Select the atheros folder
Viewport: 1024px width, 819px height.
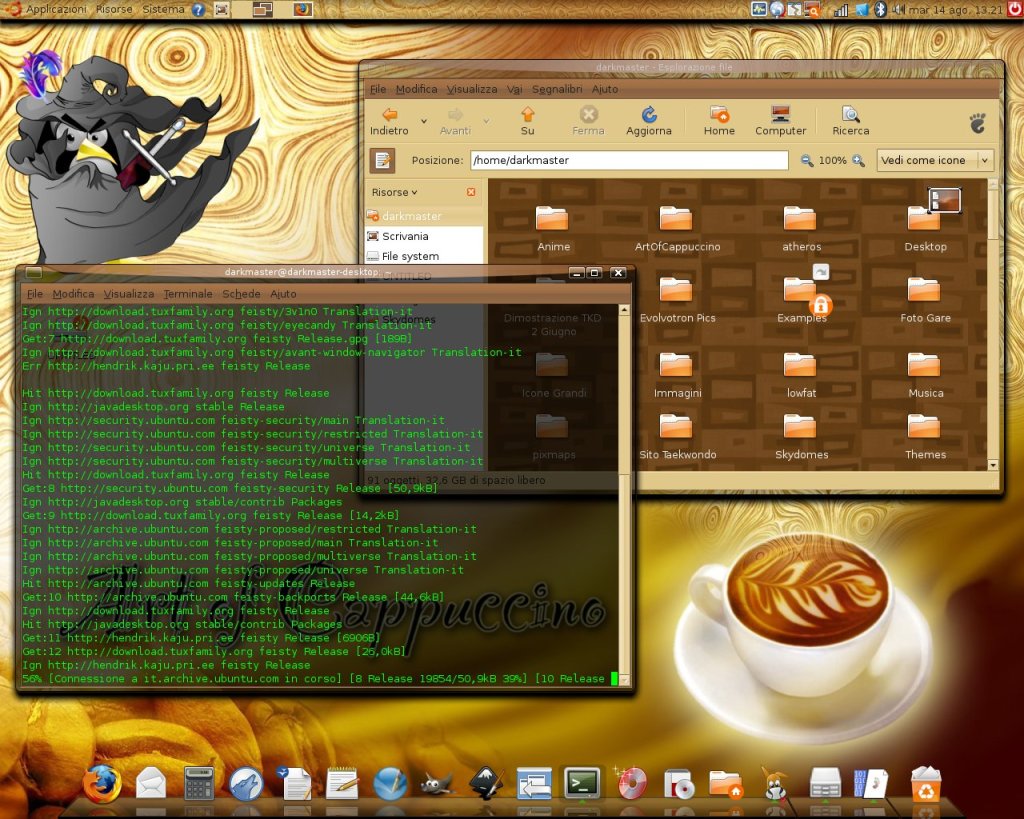801,229
